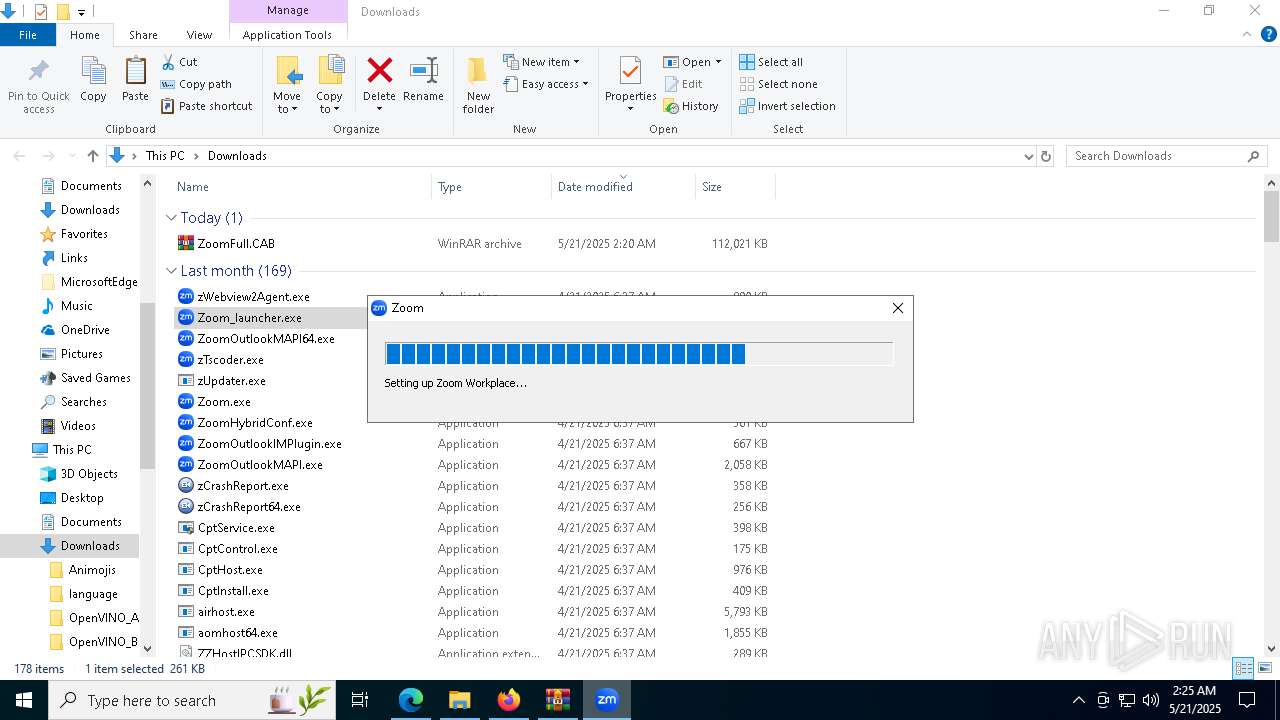Click Paste shortcut in the ribbon
Screen dimensions: 1280x720
(x=207, y=106)
